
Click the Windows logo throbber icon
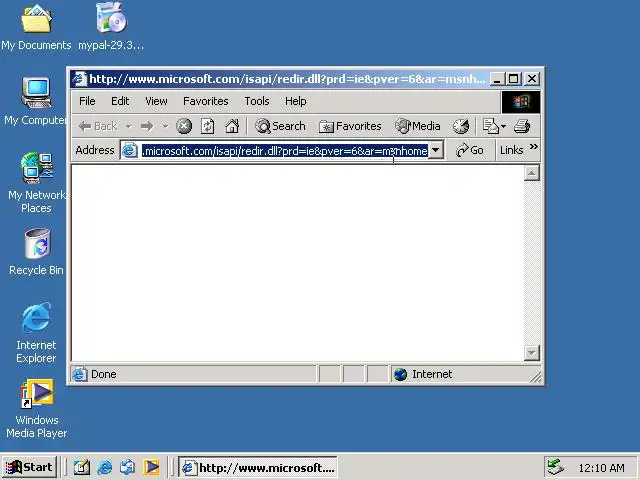[x=521, y=101]
